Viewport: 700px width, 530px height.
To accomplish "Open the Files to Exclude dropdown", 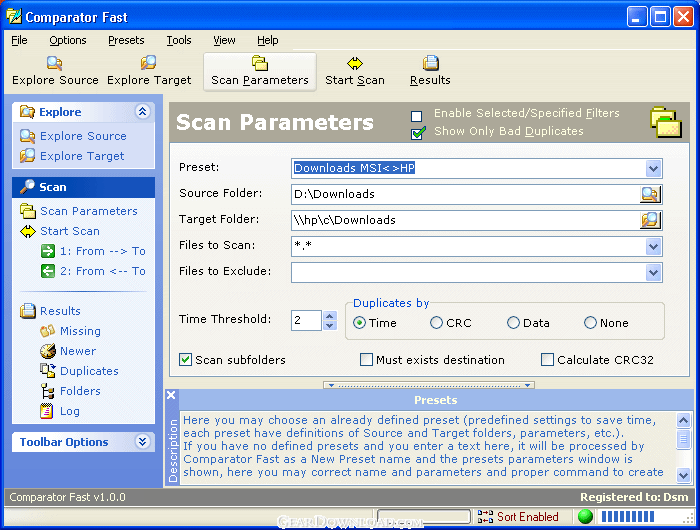I will 653,272.
